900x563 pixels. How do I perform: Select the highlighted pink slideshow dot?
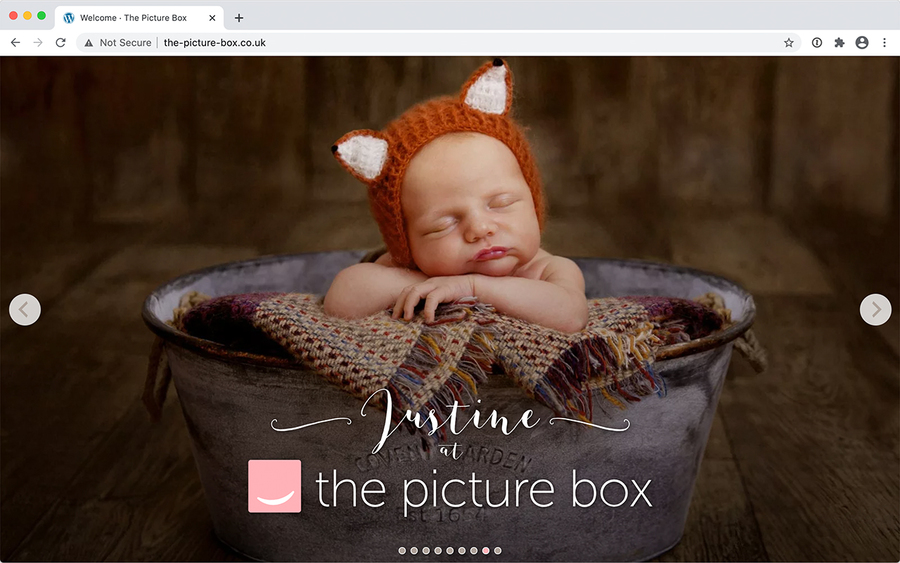click(486, 550)
